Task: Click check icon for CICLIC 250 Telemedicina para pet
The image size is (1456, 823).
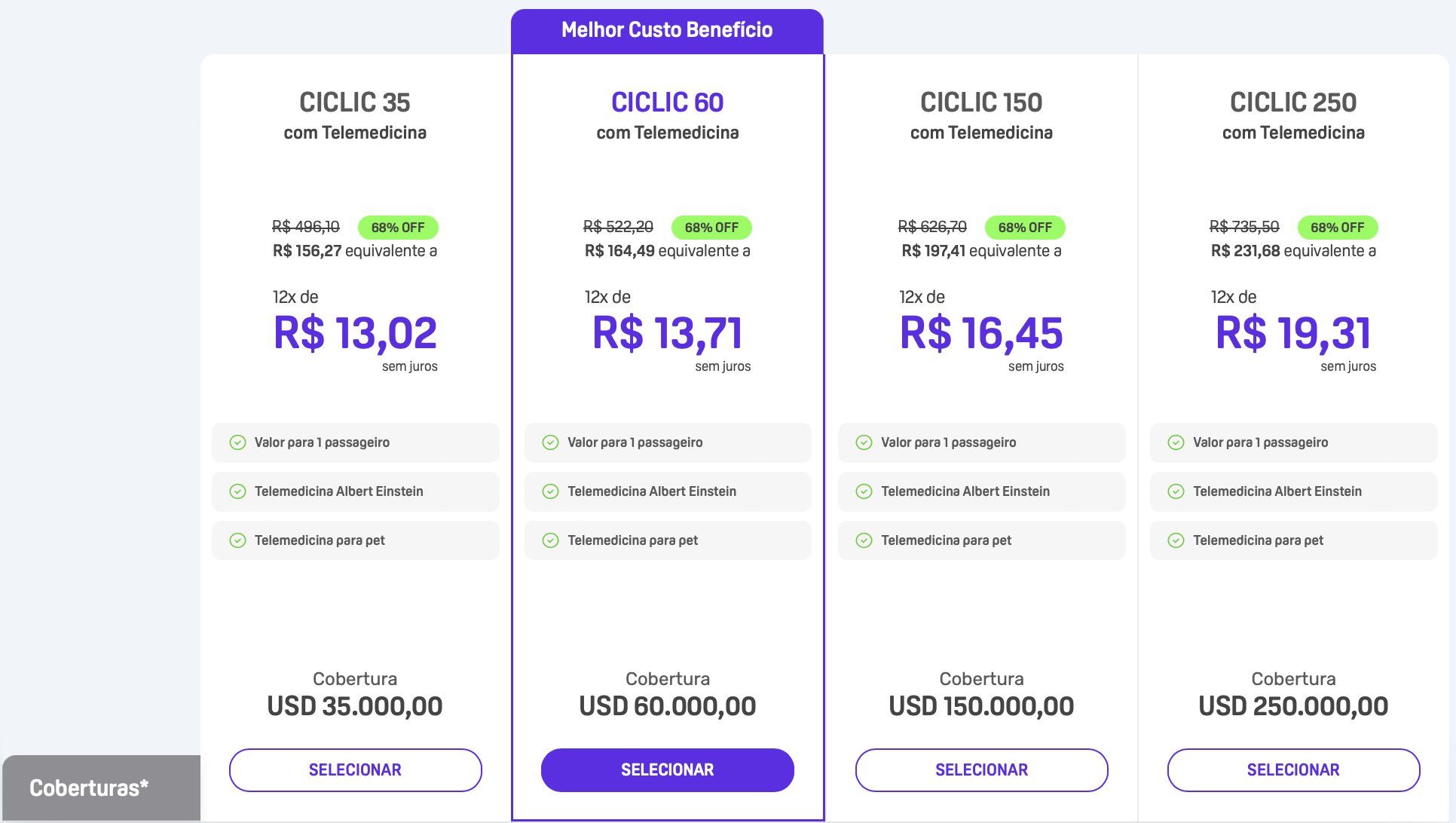Action: click(1176, 540)
